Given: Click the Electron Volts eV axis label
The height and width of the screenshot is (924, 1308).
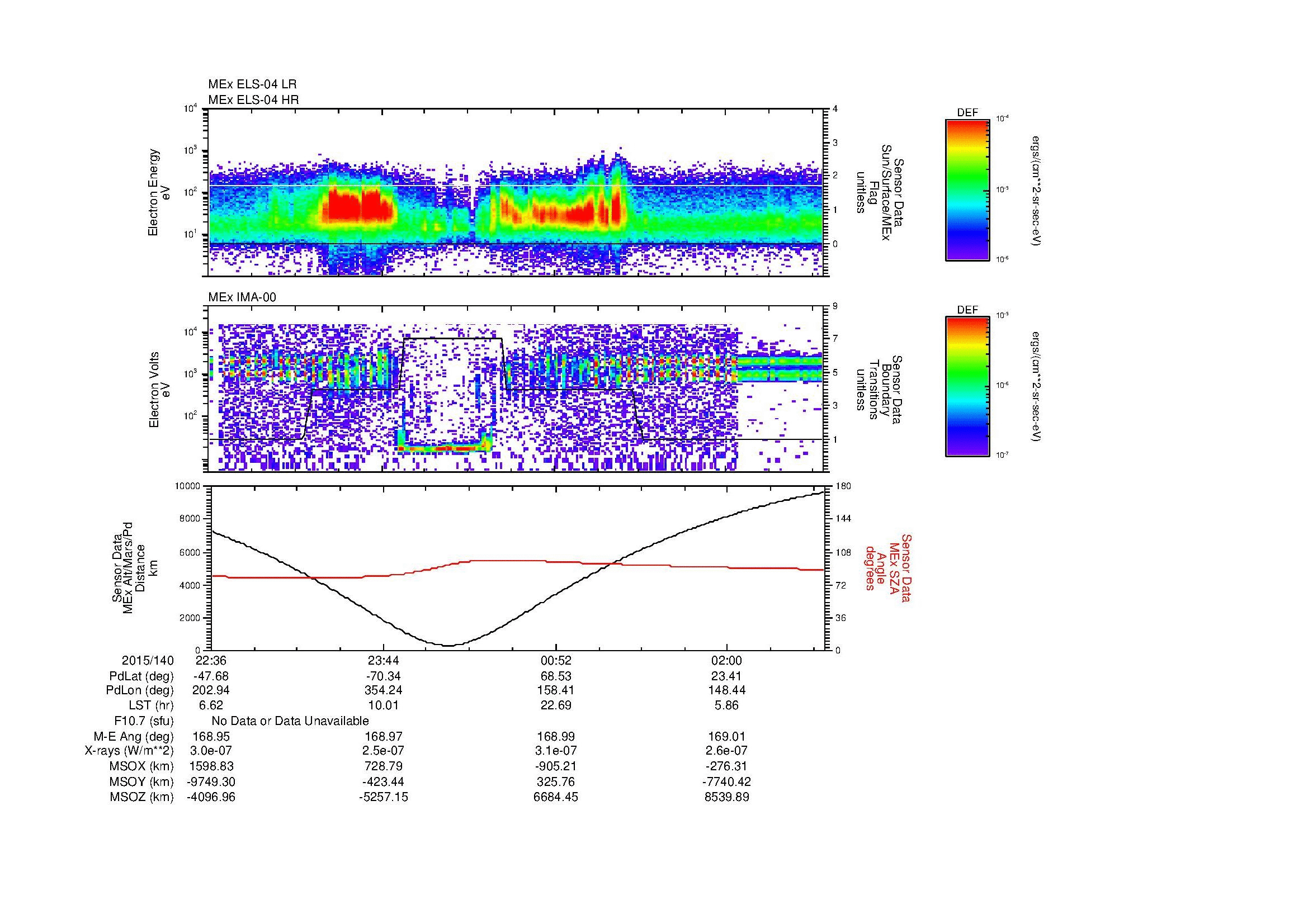Looking at the screenshot, I should click(159, 390).
